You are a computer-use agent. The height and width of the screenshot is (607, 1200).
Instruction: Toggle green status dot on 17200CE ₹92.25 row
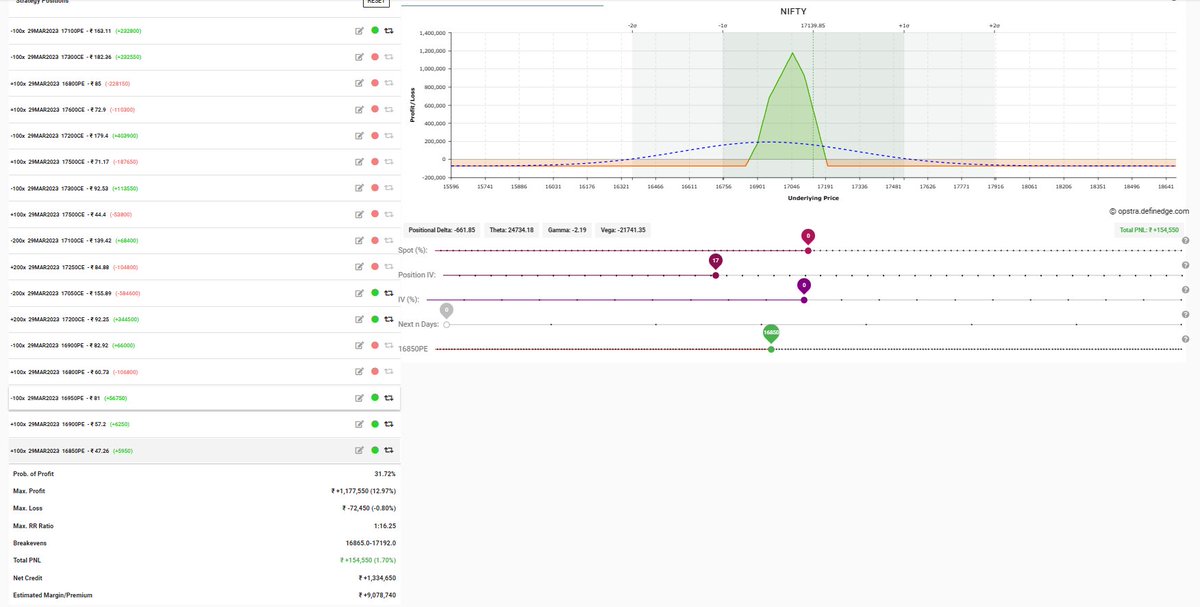374,319
